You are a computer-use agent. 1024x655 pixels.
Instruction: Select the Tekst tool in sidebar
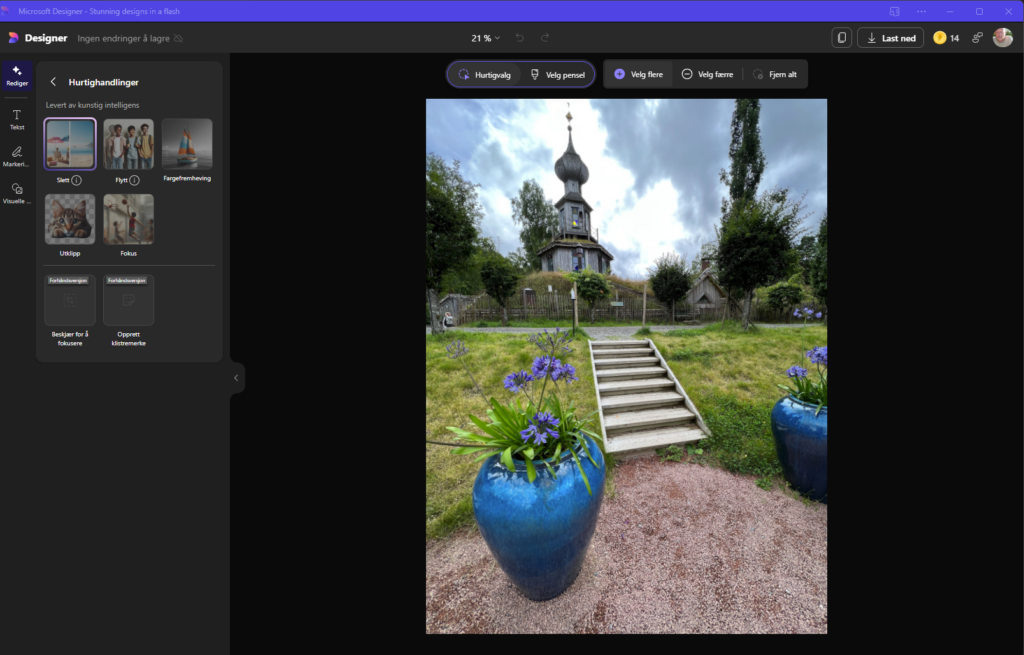coord(17,119)
